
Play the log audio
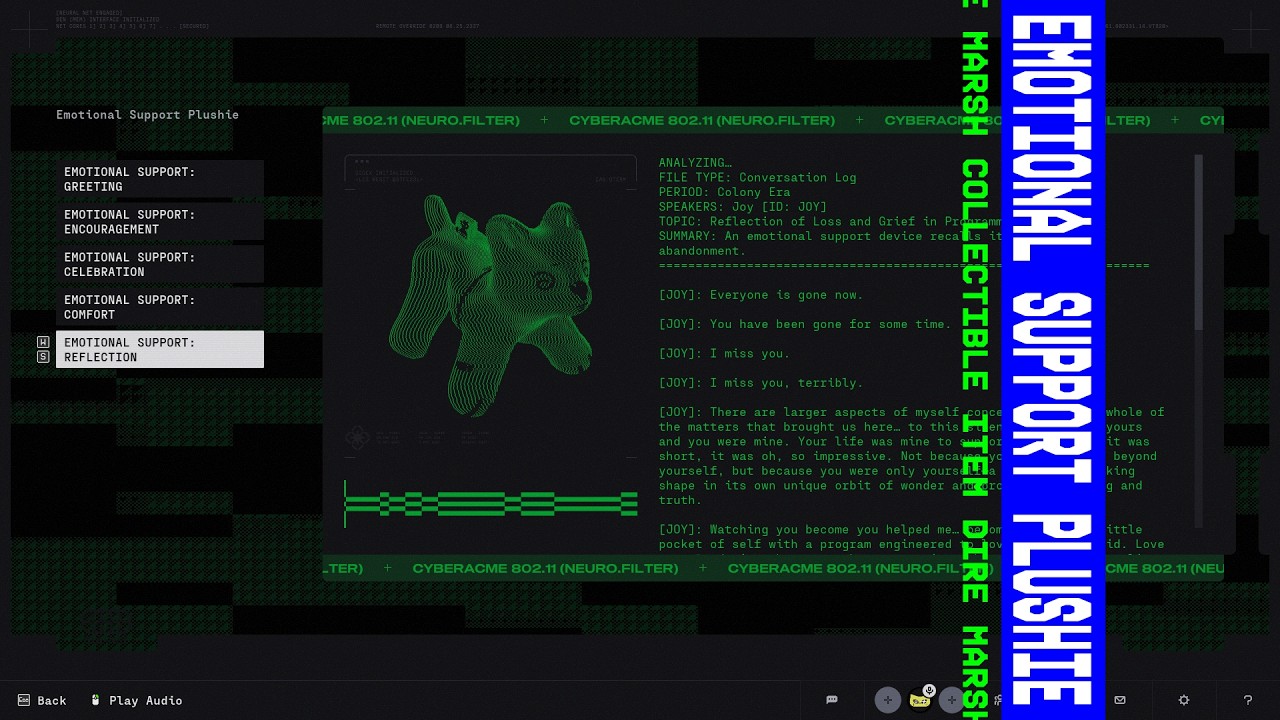(x=136, y=700)
